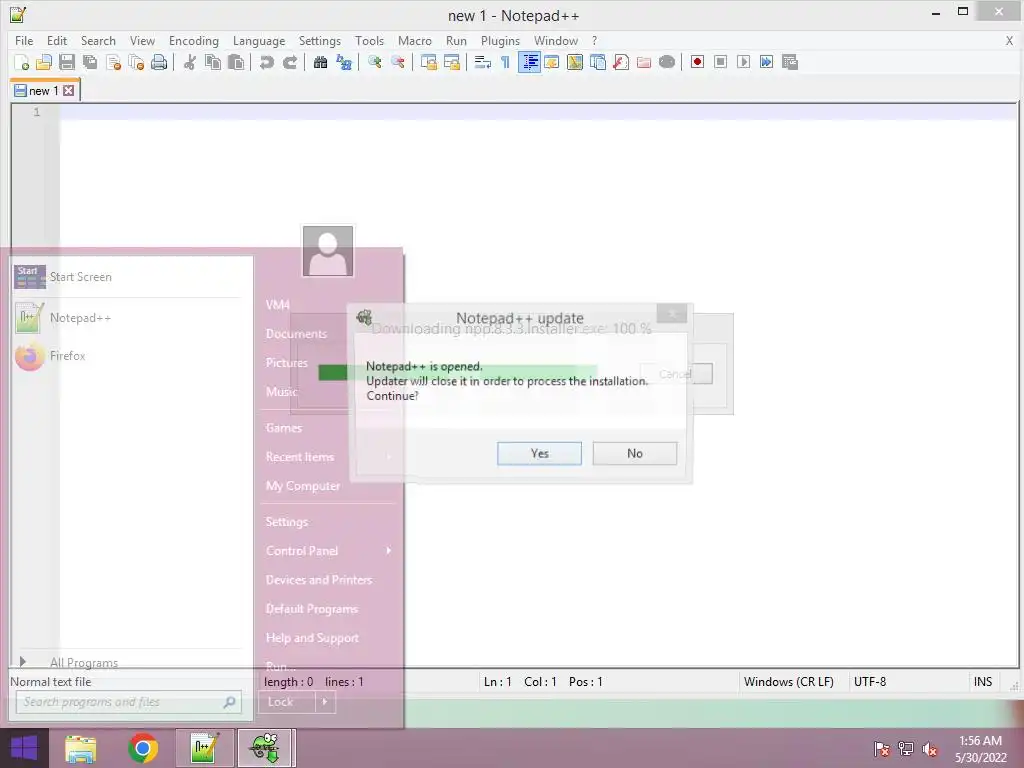Click the Stop Recording macro icon
1024x768 pixels.
tap(720, 62)
